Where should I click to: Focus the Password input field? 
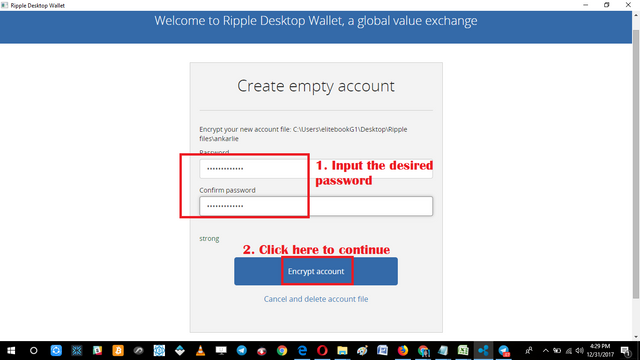(x=316, y=169)
